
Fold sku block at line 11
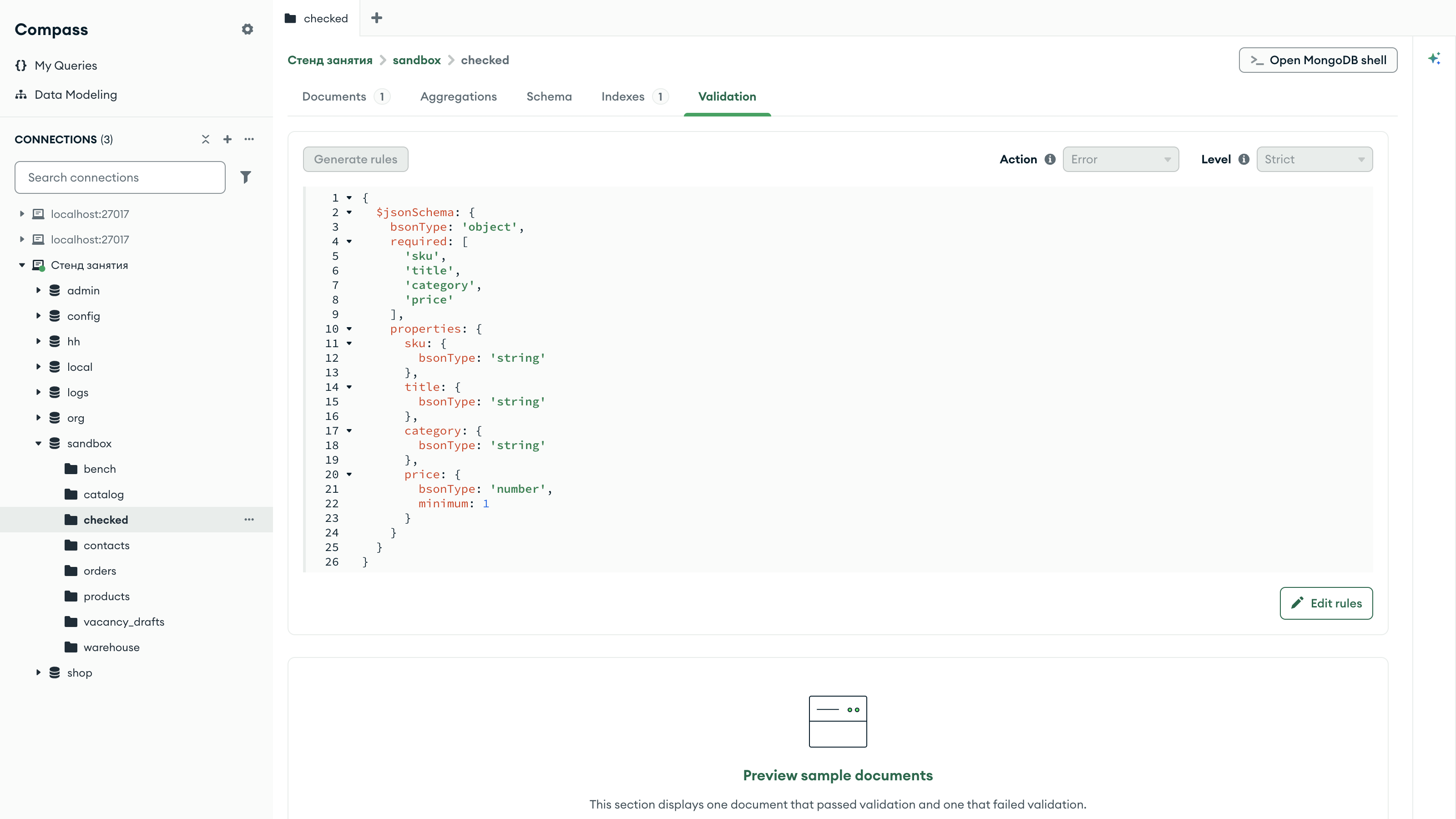click(x=349, y=344)
